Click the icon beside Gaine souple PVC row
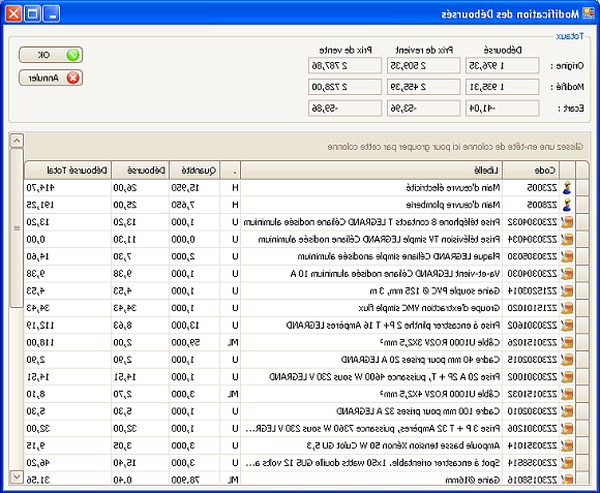600x493 pixels. coord(567,290)
